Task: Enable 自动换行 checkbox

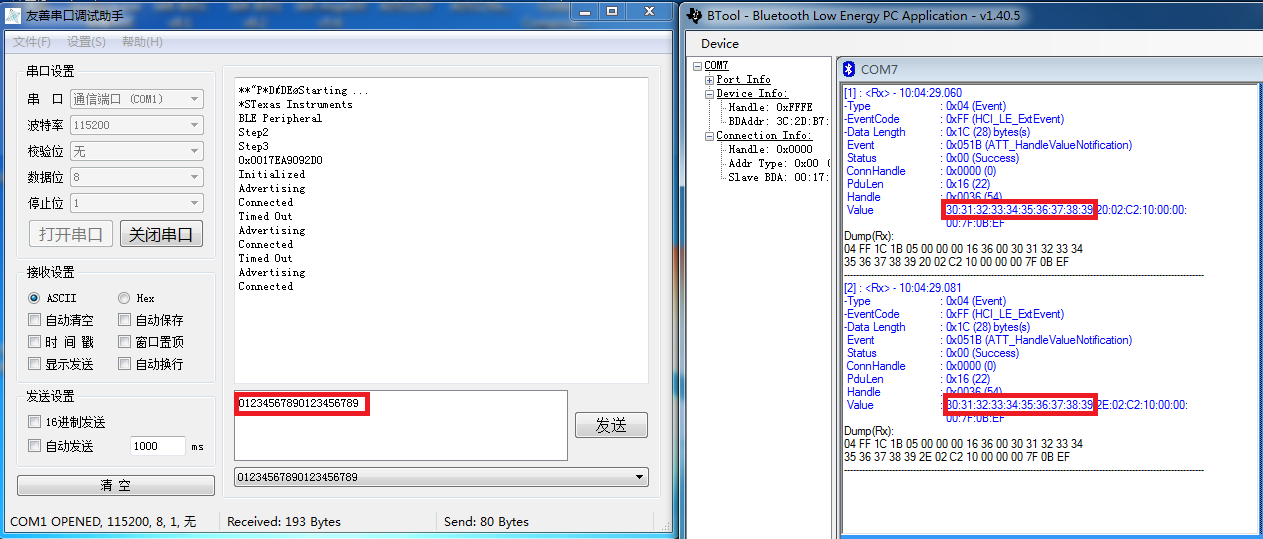Action: coord(124,364)
